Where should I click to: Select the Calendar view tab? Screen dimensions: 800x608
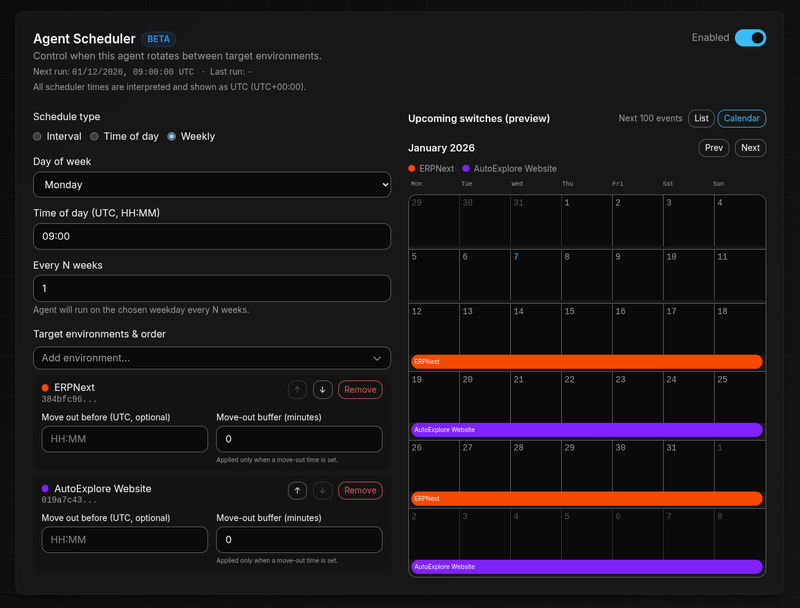click(741, 118)
